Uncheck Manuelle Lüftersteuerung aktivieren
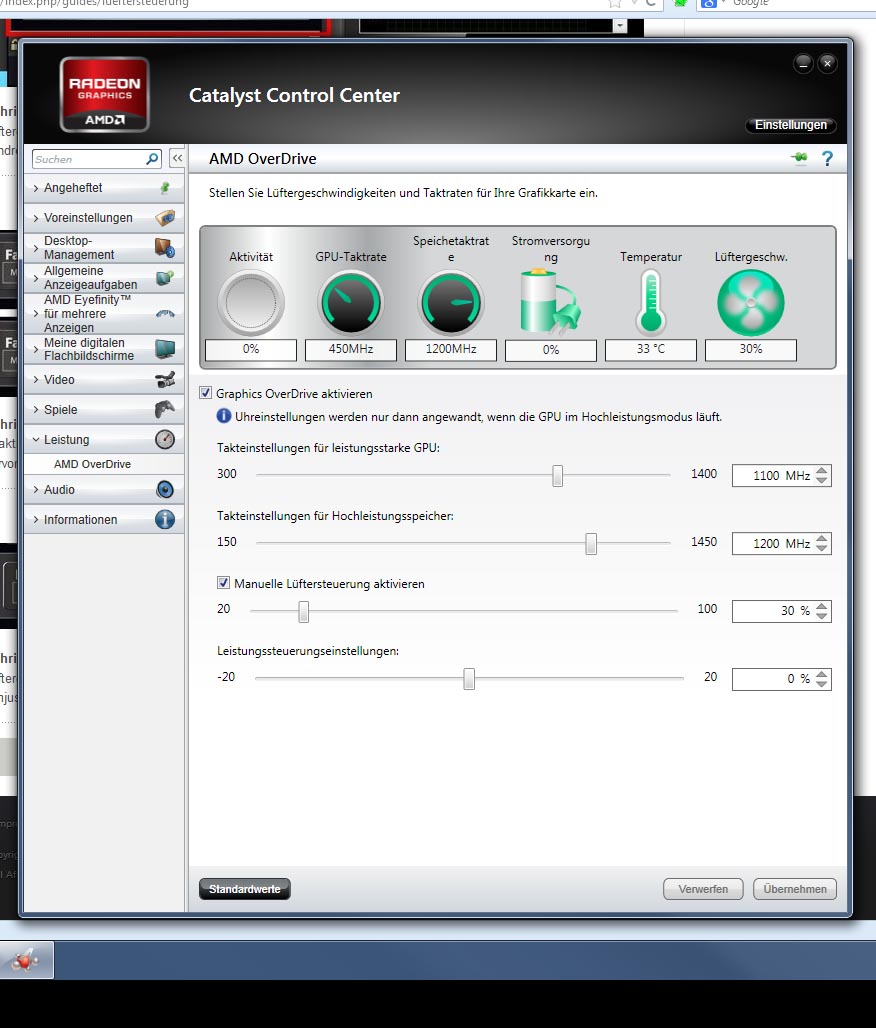 [x=224, y=583]
